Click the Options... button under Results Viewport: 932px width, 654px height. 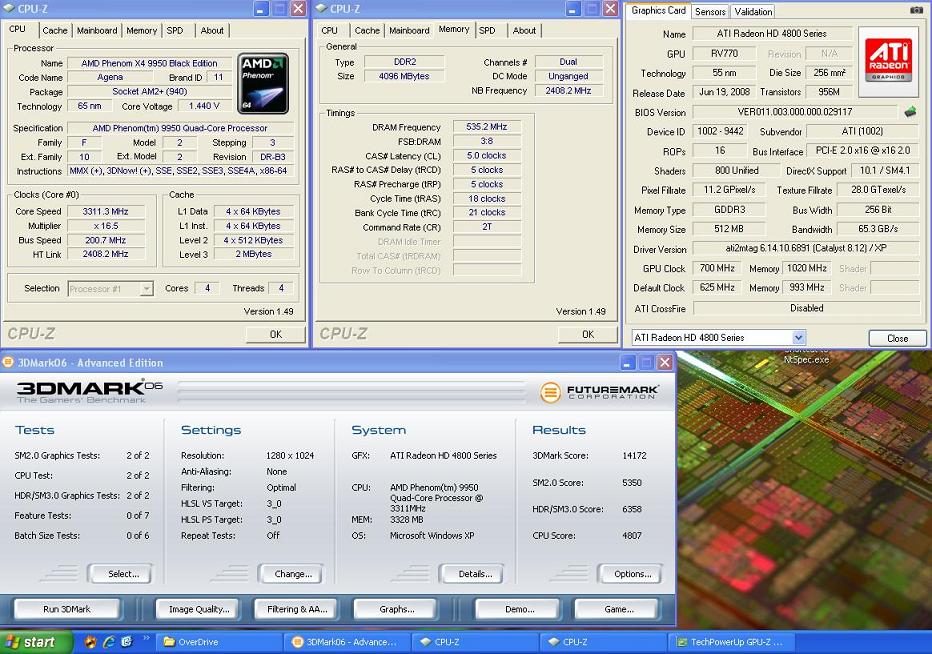[x=630, y=574]
